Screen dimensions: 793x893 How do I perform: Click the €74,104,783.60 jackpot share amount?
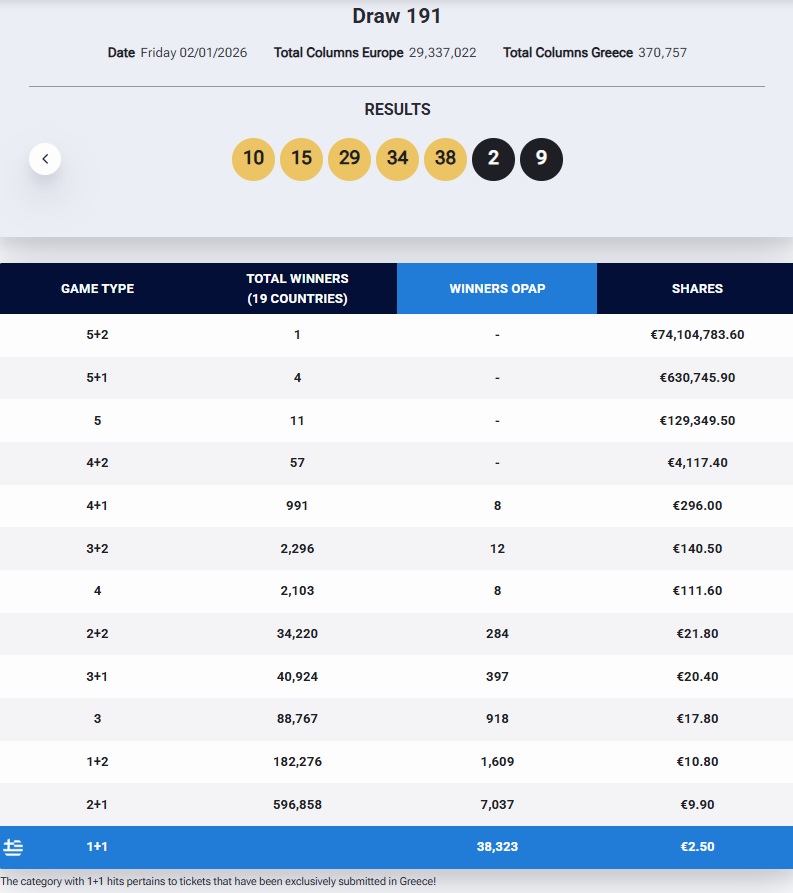pos(697,335)
